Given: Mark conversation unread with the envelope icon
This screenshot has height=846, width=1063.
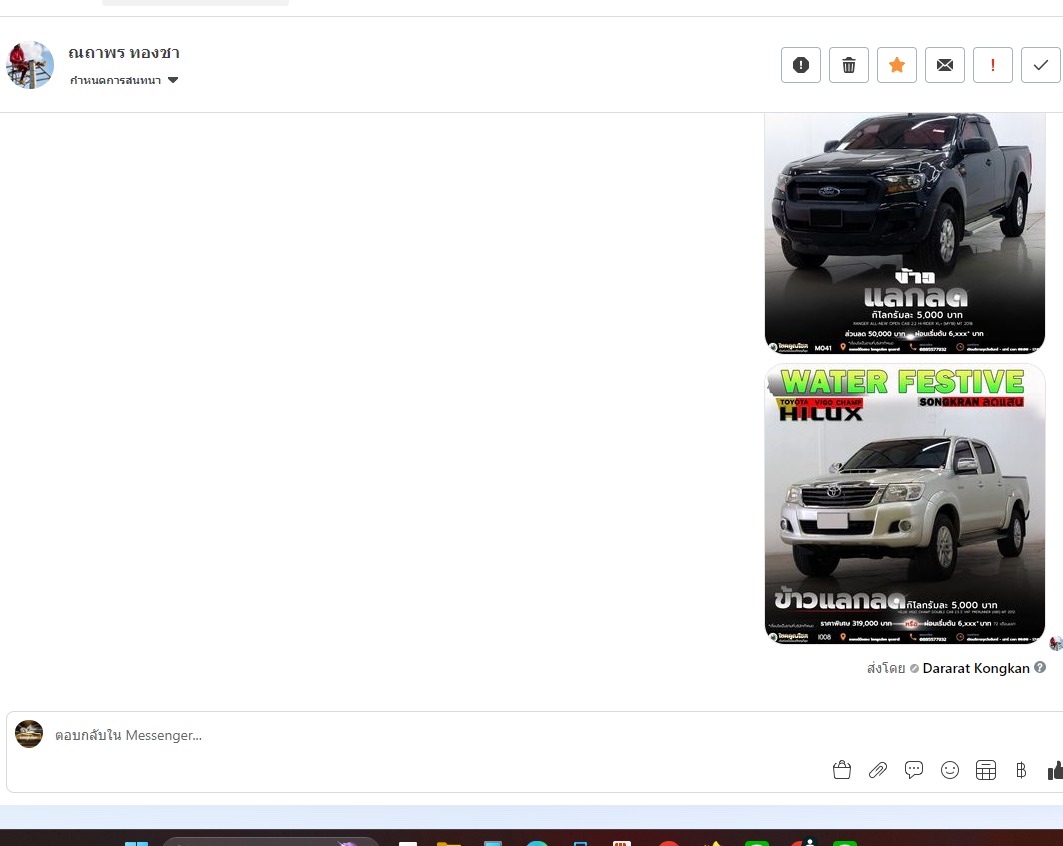Looking at the screenshot, I should coord(945,65).
